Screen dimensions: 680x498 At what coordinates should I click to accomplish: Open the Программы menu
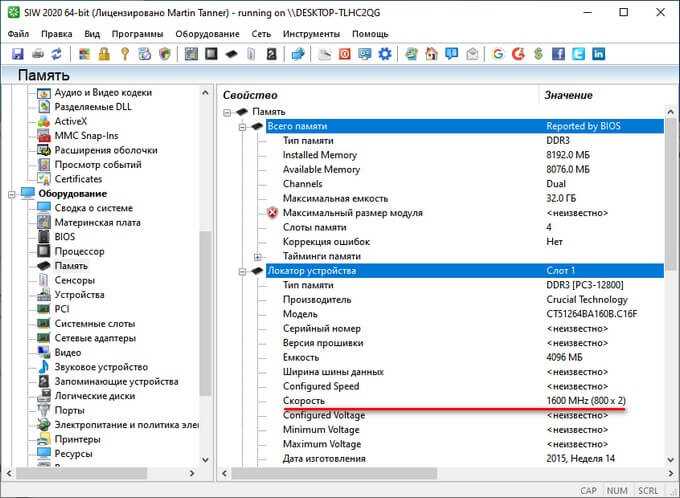137,34
